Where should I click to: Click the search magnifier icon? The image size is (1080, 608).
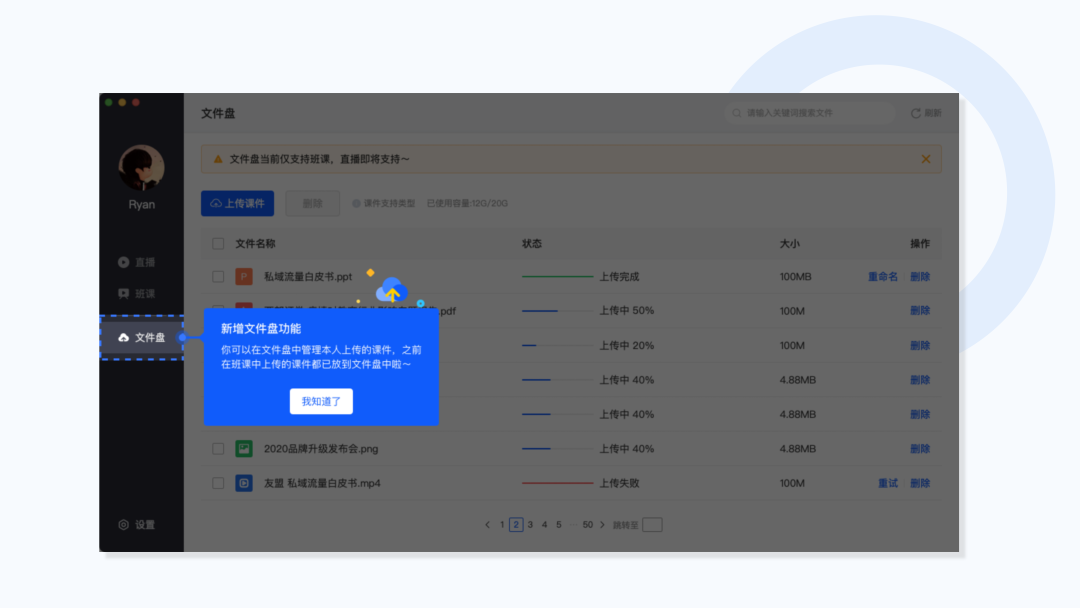(x=737, y=113)
